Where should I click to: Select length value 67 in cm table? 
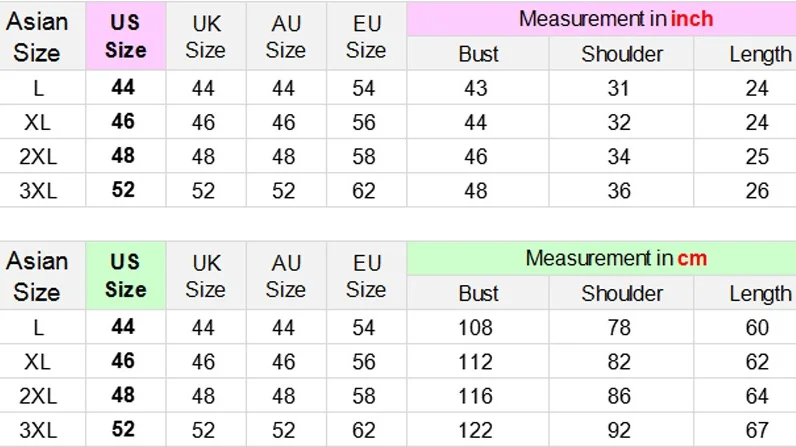tap(758, 430)
